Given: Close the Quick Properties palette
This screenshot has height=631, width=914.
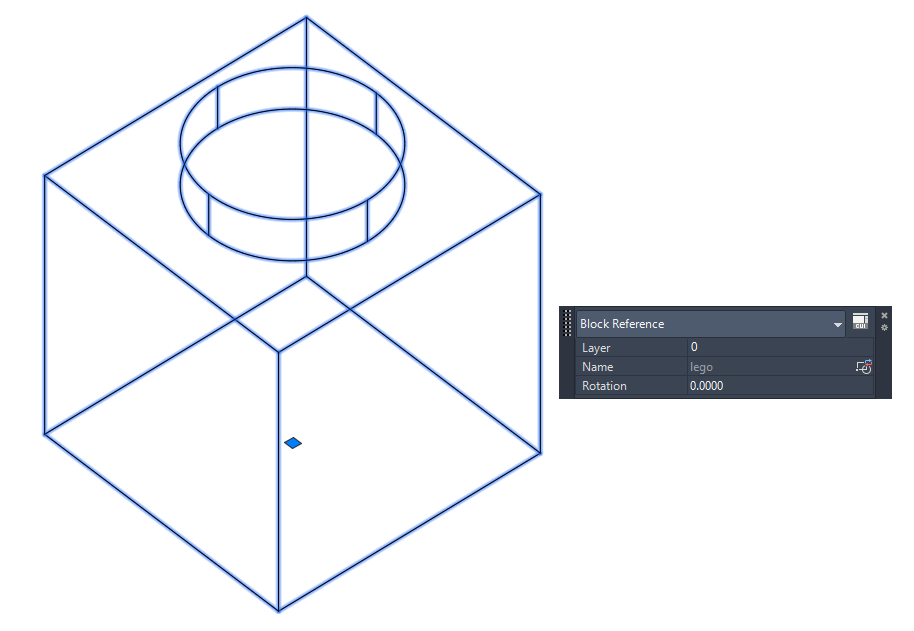Looking at the screenshot, I should (884, 315).
